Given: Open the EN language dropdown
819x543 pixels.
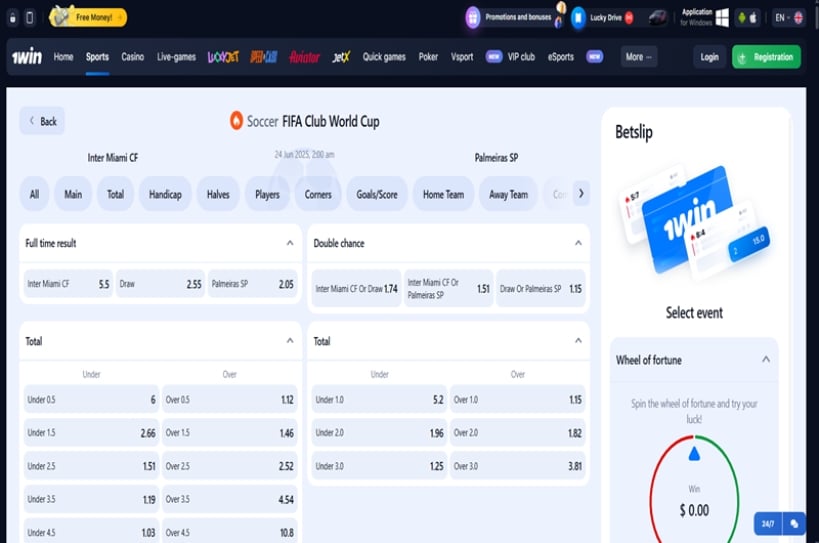Looking at the screenshot, I should click(788, 18).
